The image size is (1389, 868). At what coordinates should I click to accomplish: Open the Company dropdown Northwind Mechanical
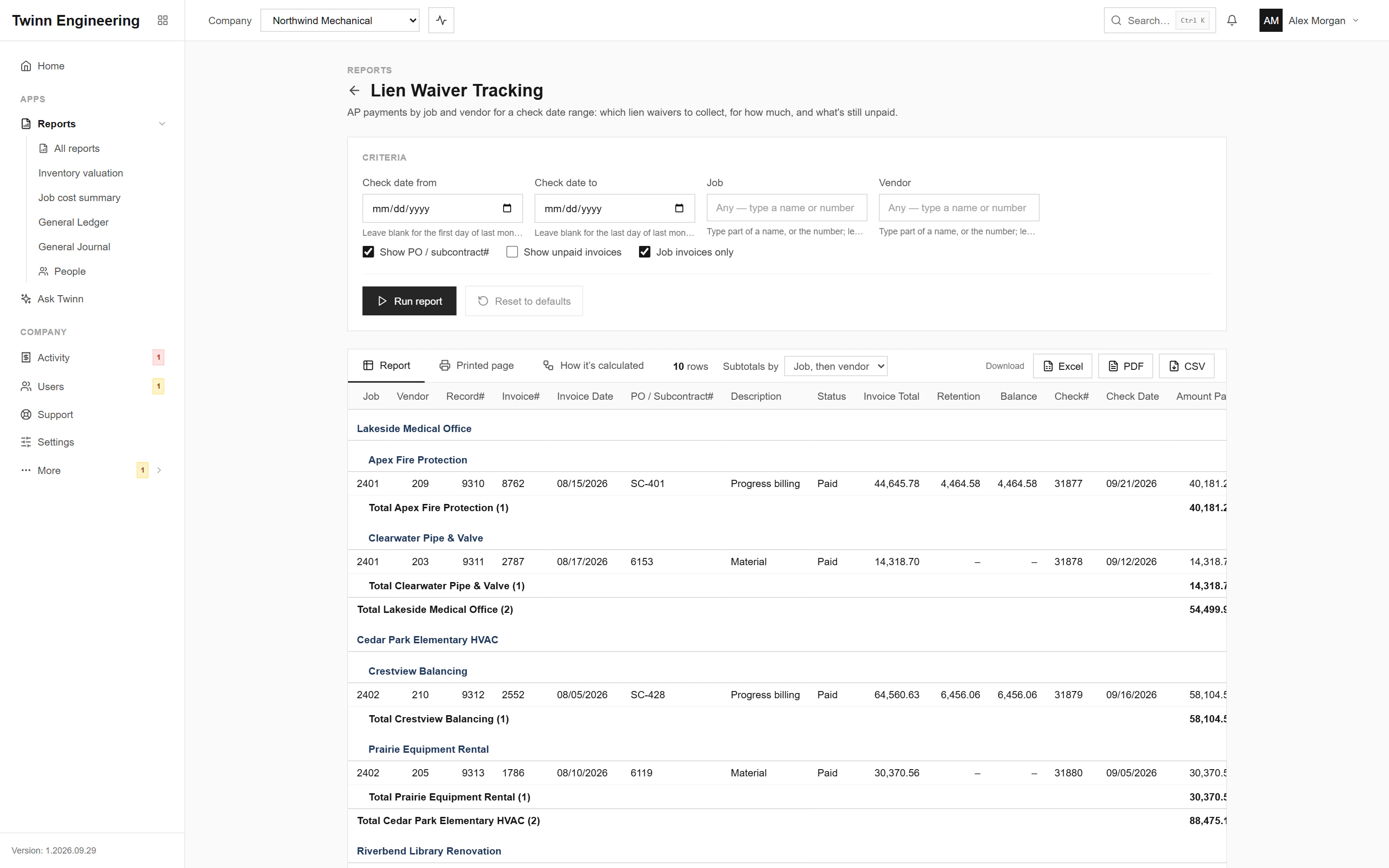point(340,21)
